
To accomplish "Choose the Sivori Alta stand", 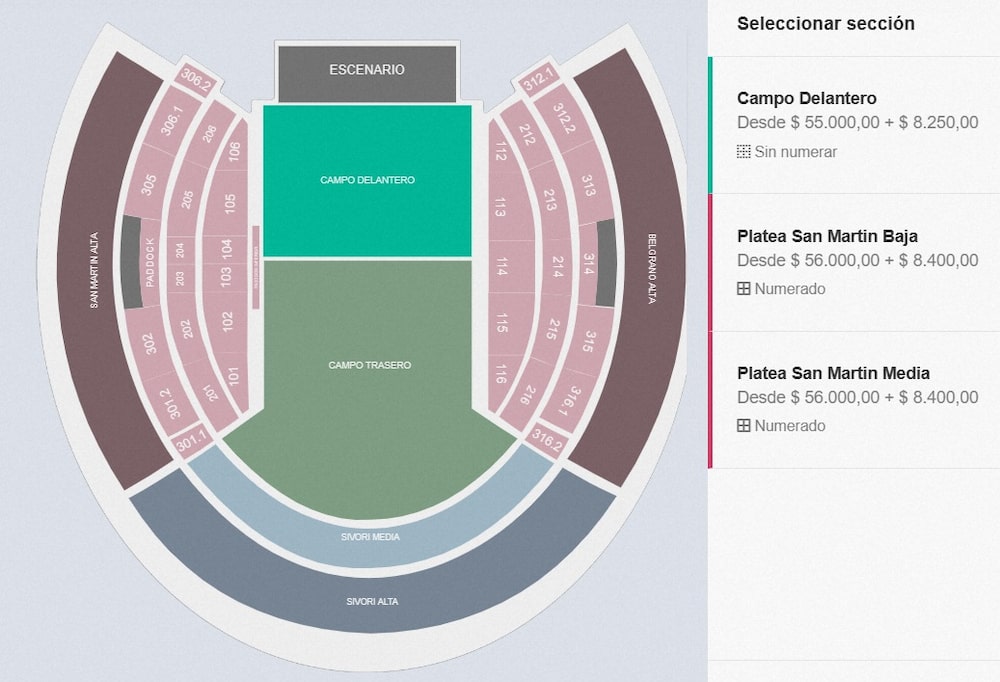I will [372, 601].
